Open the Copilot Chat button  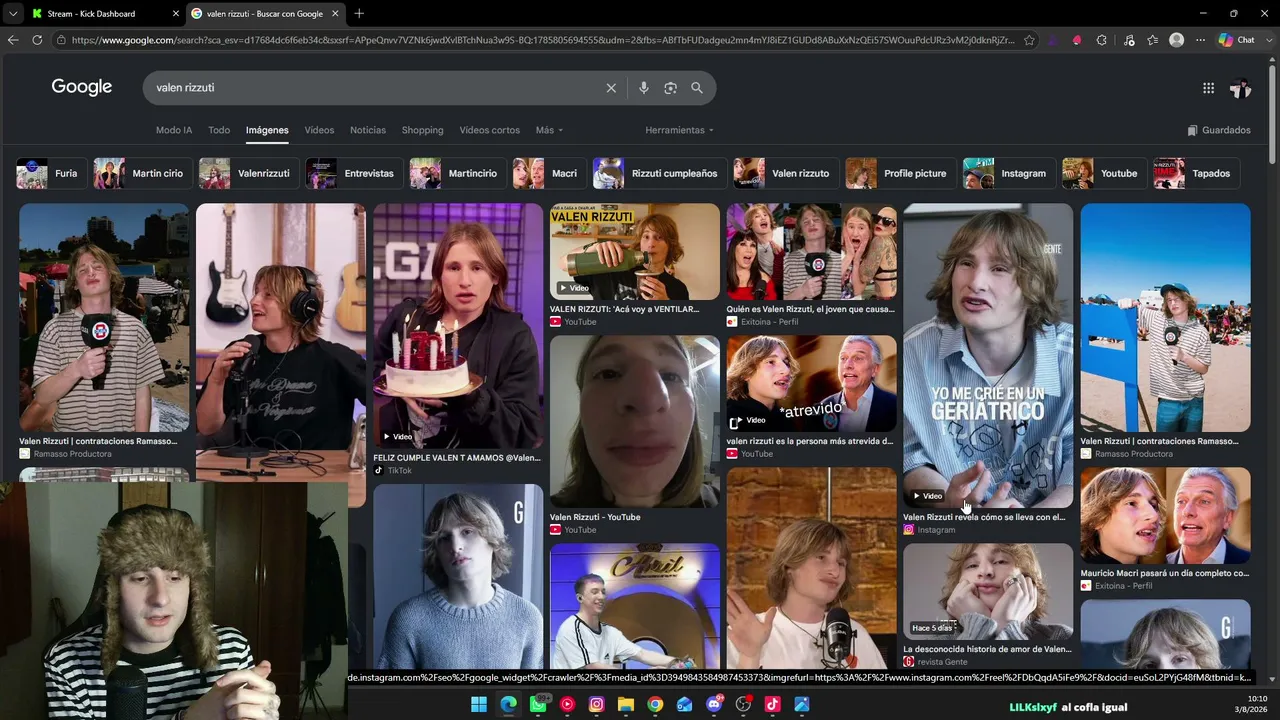[x=1236, y=40]
